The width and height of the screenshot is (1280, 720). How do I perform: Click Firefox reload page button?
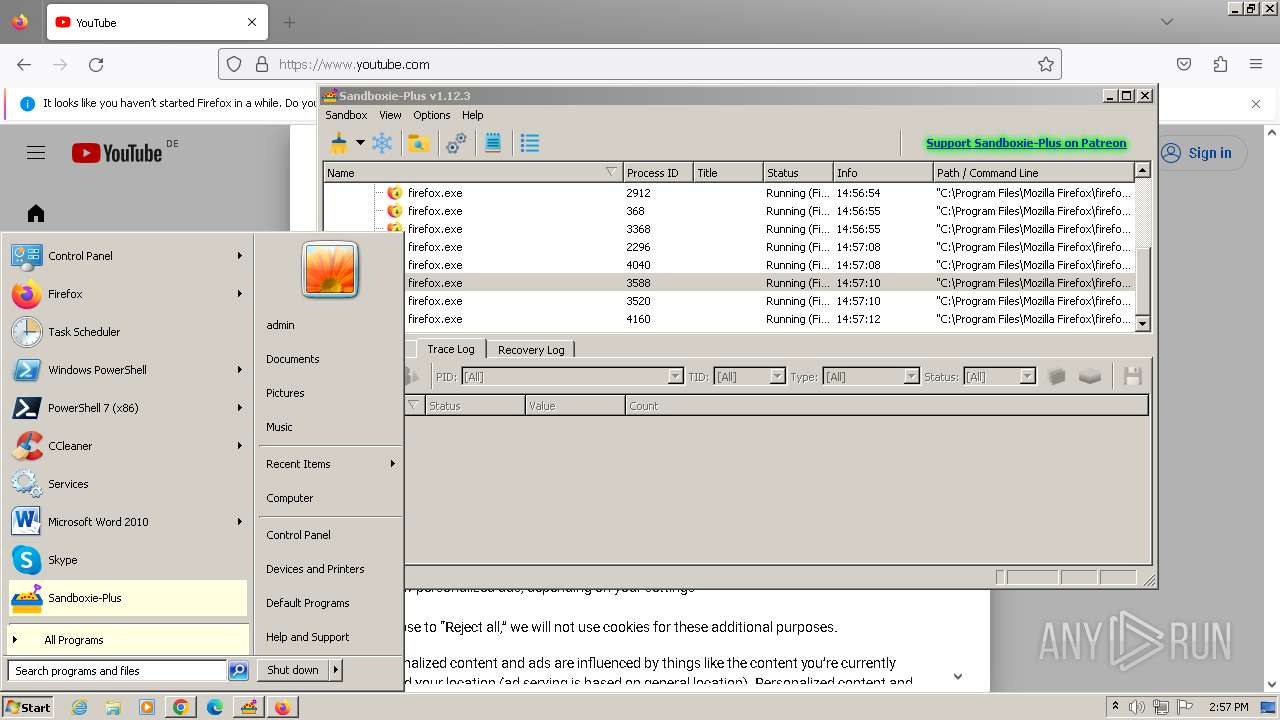pyautogui.click(x=96, y=64)
